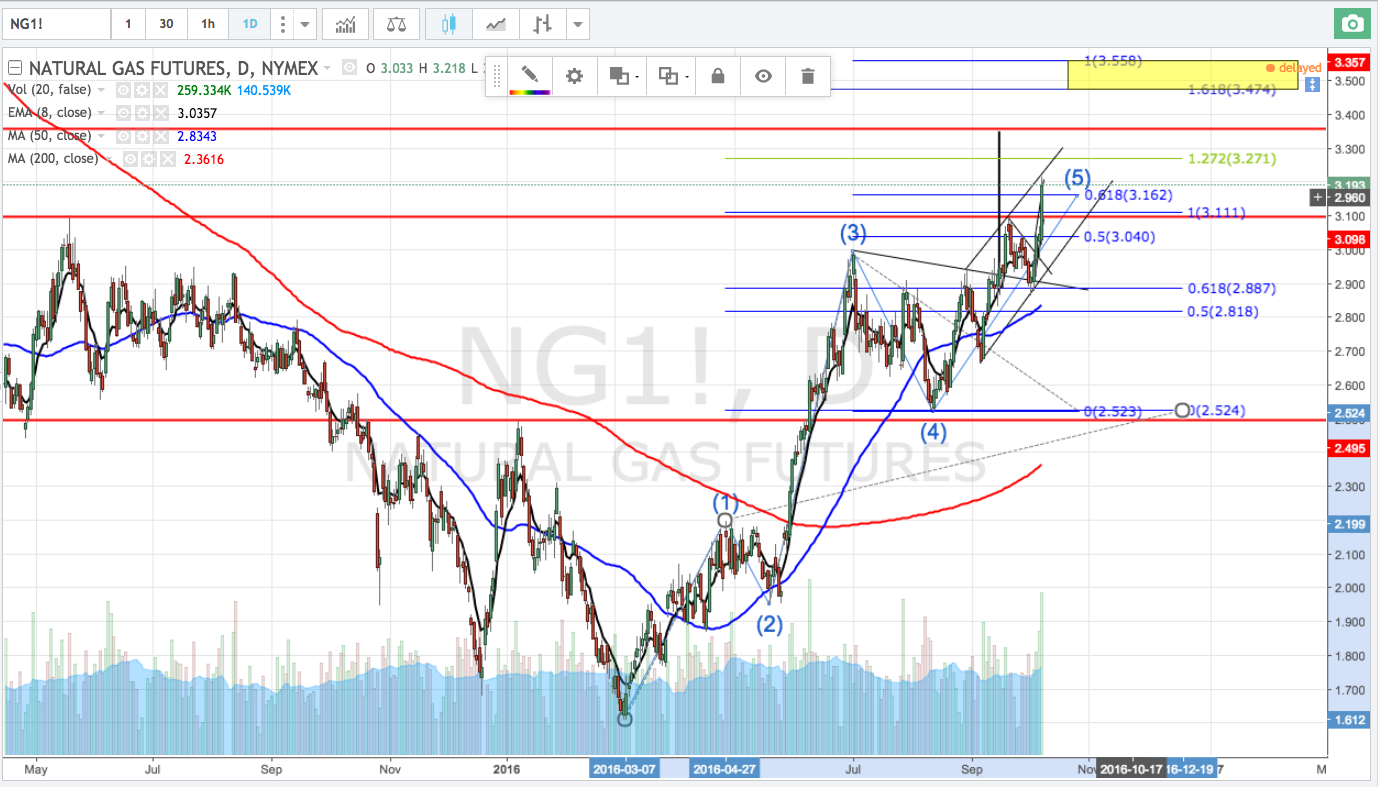Image resolution: width=1378 pixels, height=787 pixels.
Task: Hide the MA (200, close) indicator
Action: point(130,159)
